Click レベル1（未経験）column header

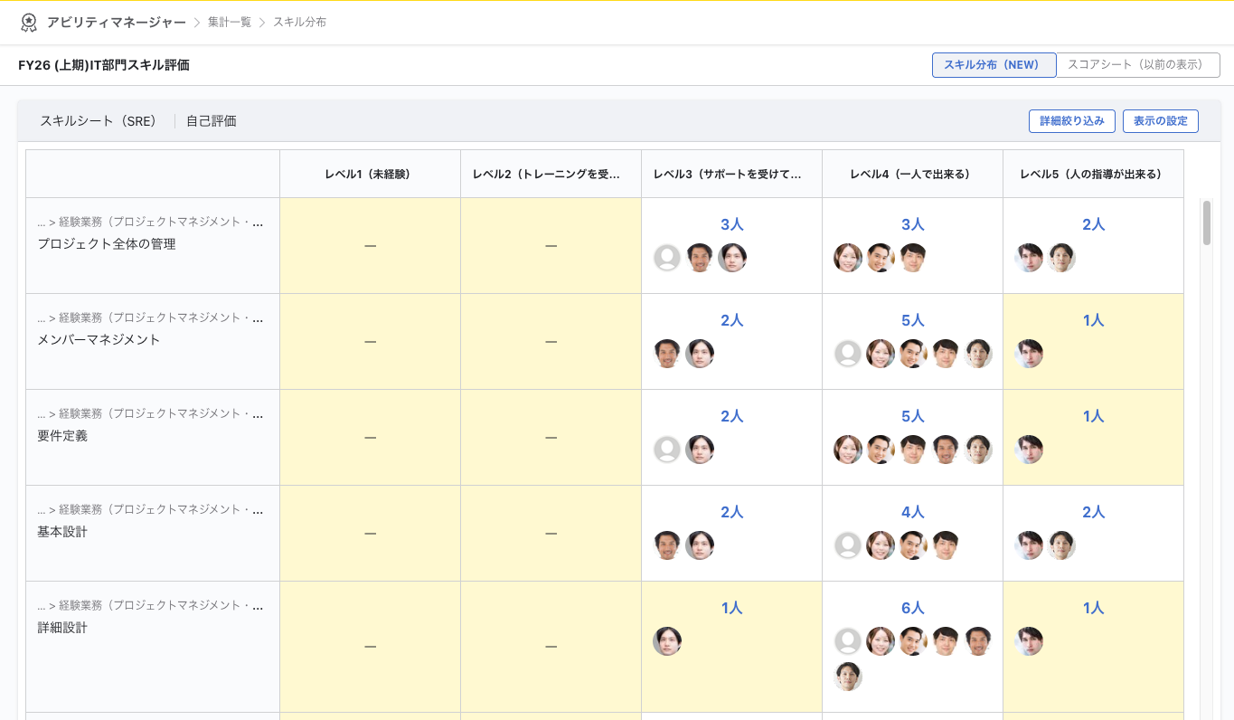370,174
